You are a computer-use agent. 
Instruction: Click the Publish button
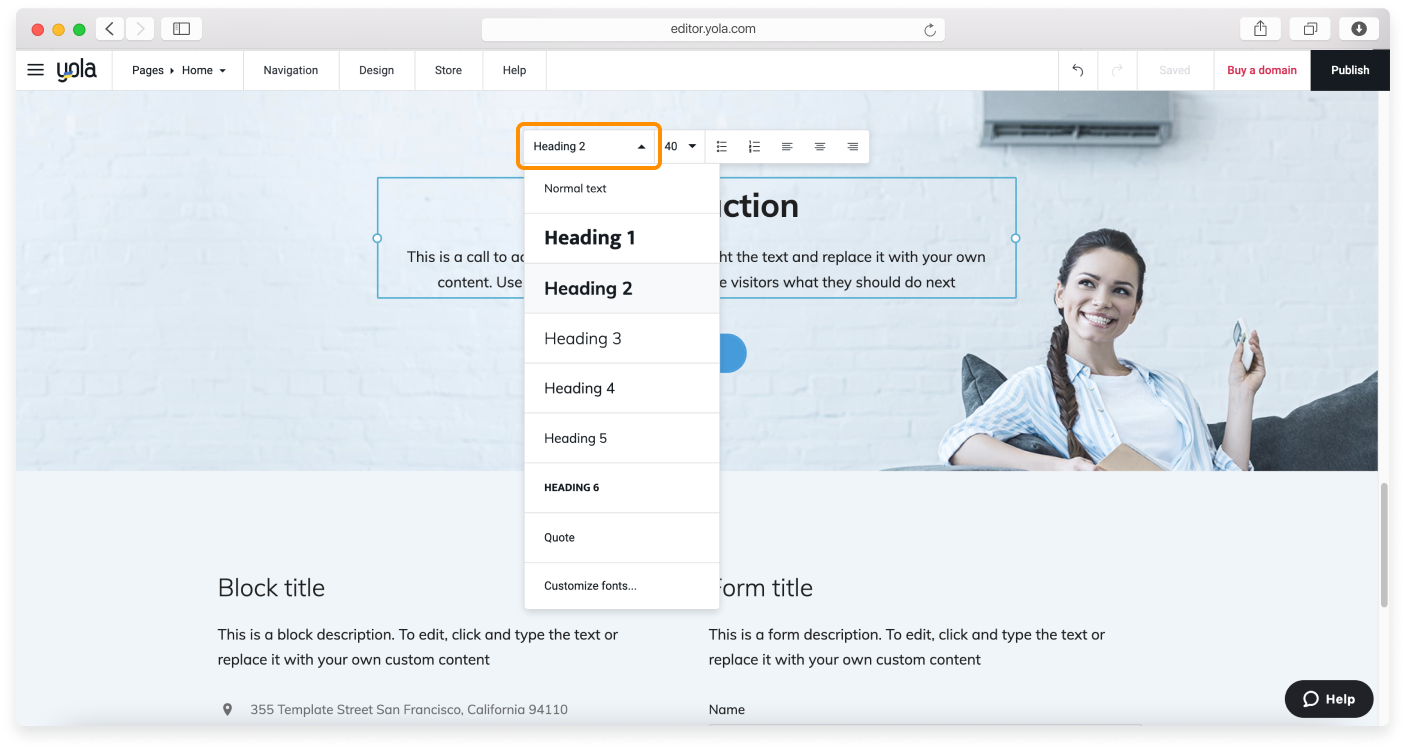[1349, 70]
